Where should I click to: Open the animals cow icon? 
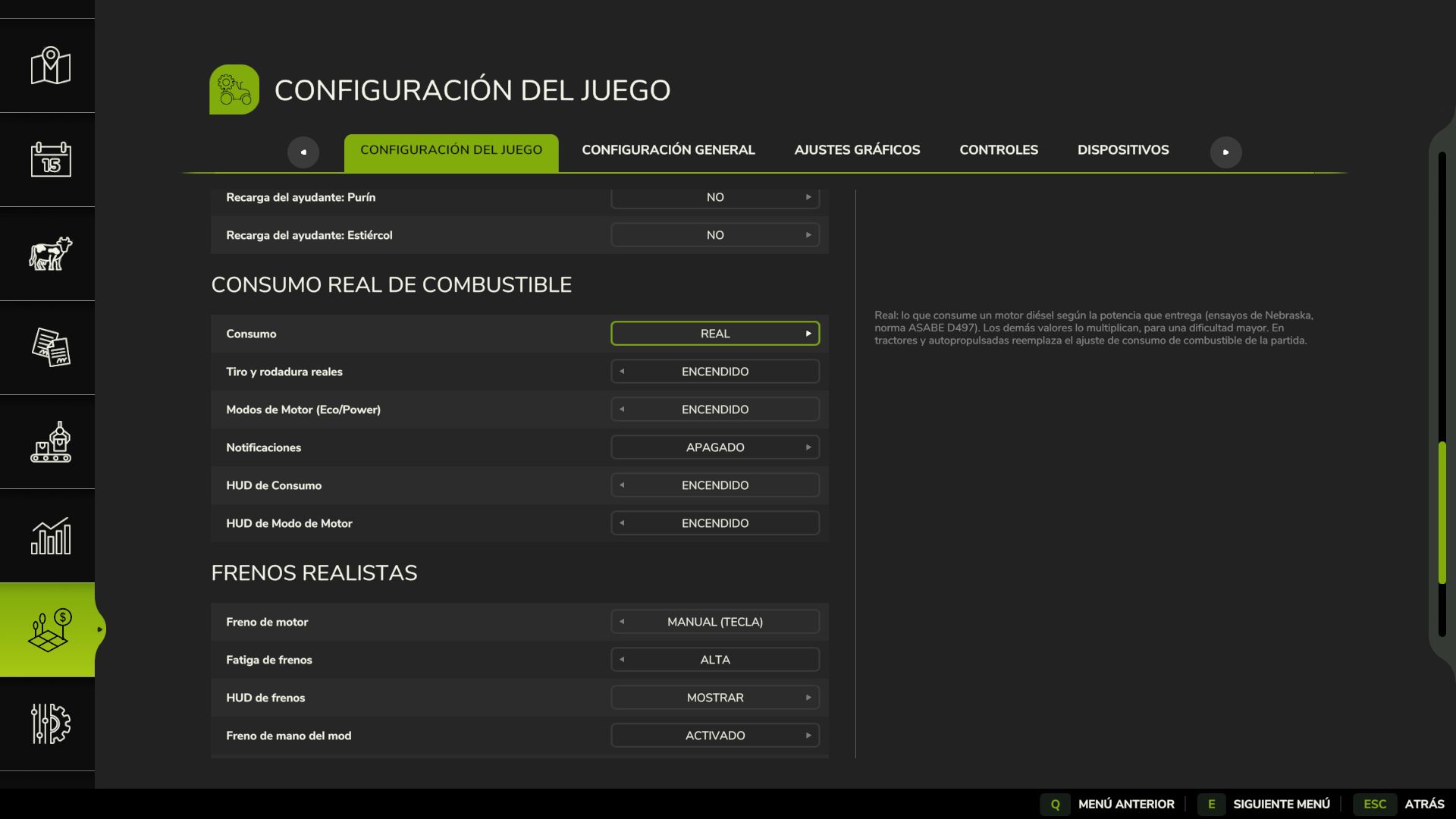click(50, 254)
